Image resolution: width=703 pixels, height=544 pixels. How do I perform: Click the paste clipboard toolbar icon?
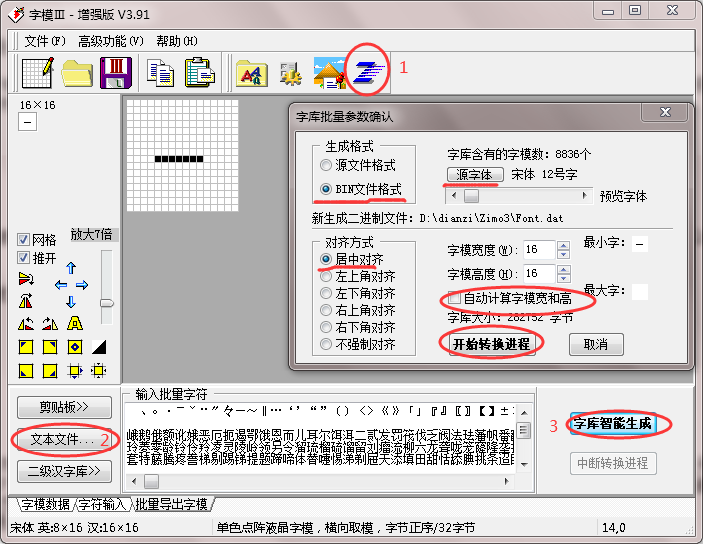click(199, 72)
